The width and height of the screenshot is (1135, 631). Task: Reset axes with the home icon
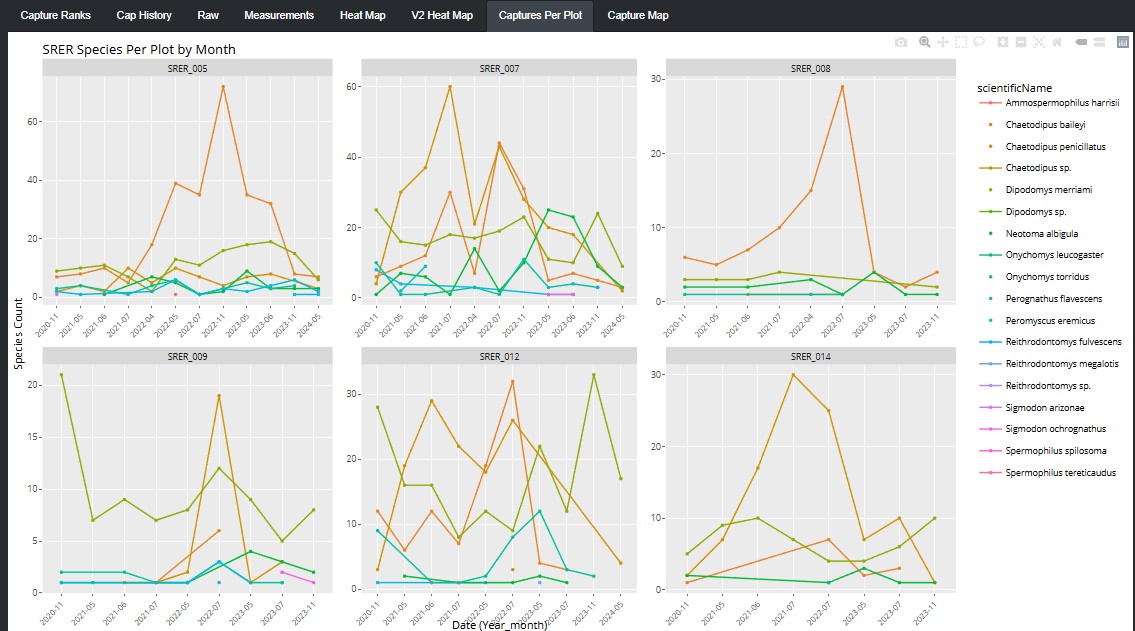click(x=1056, y=42)
